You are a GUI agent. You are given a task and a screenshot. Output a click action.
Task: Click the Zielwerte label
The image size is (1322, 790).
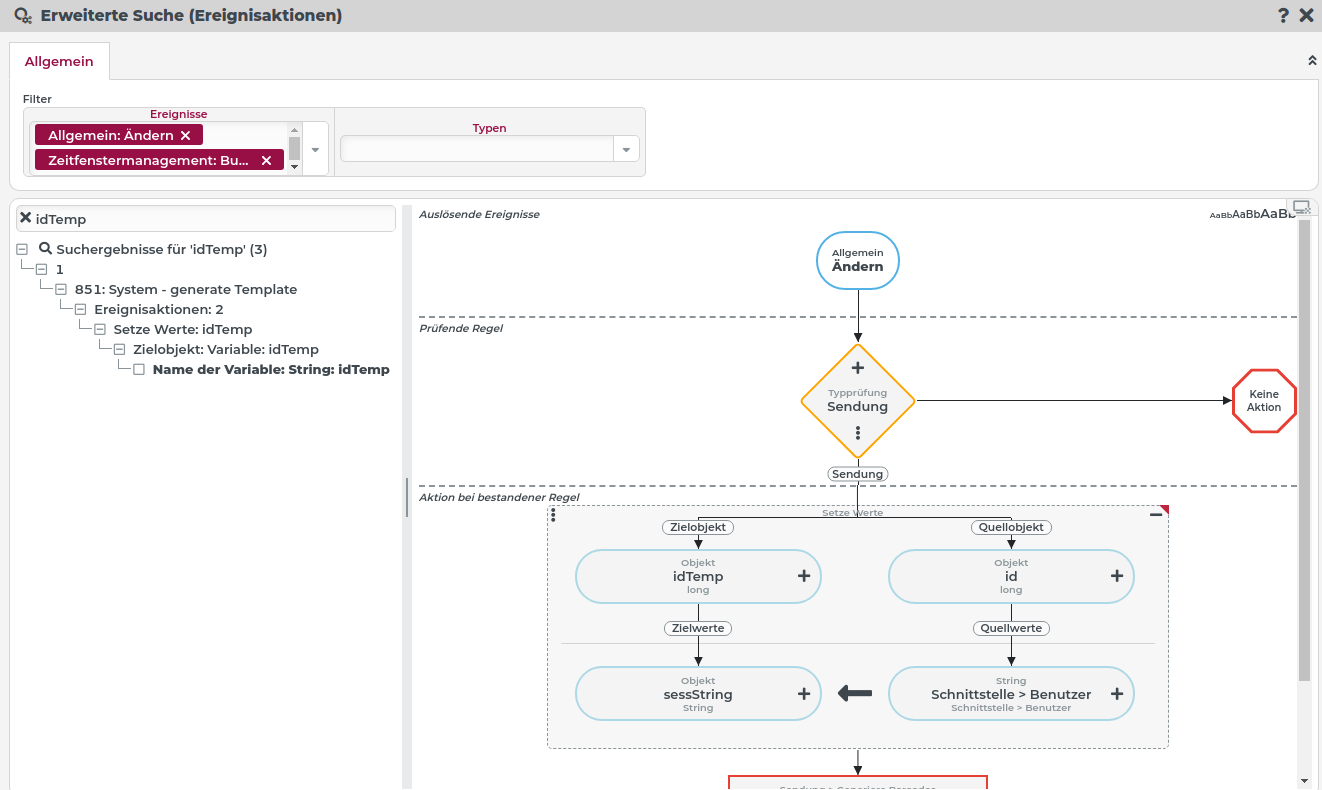click(x=698, y=628)
